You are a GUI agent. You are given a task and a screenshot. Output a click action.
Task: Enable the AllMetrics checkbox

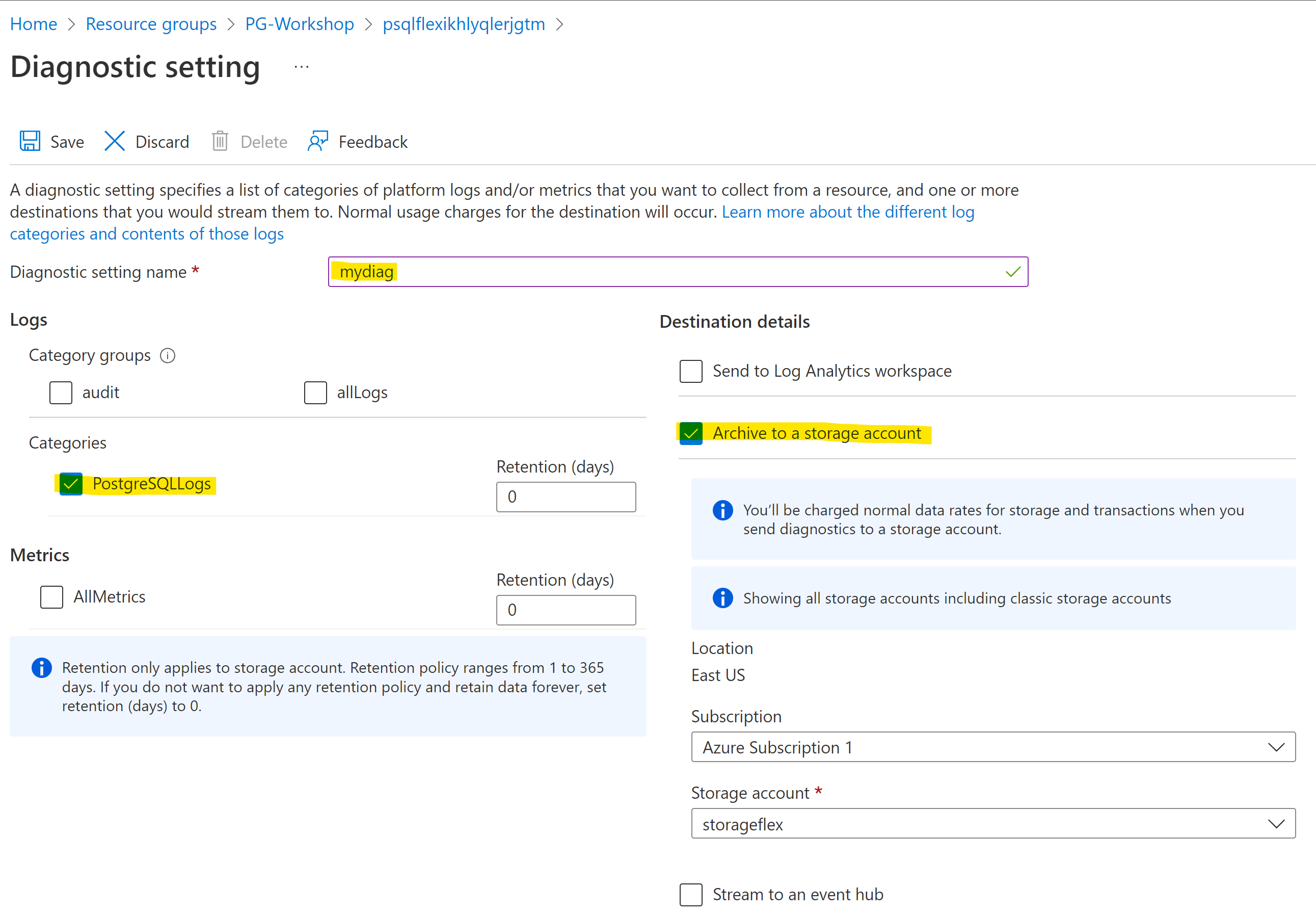tap(51, 597)
